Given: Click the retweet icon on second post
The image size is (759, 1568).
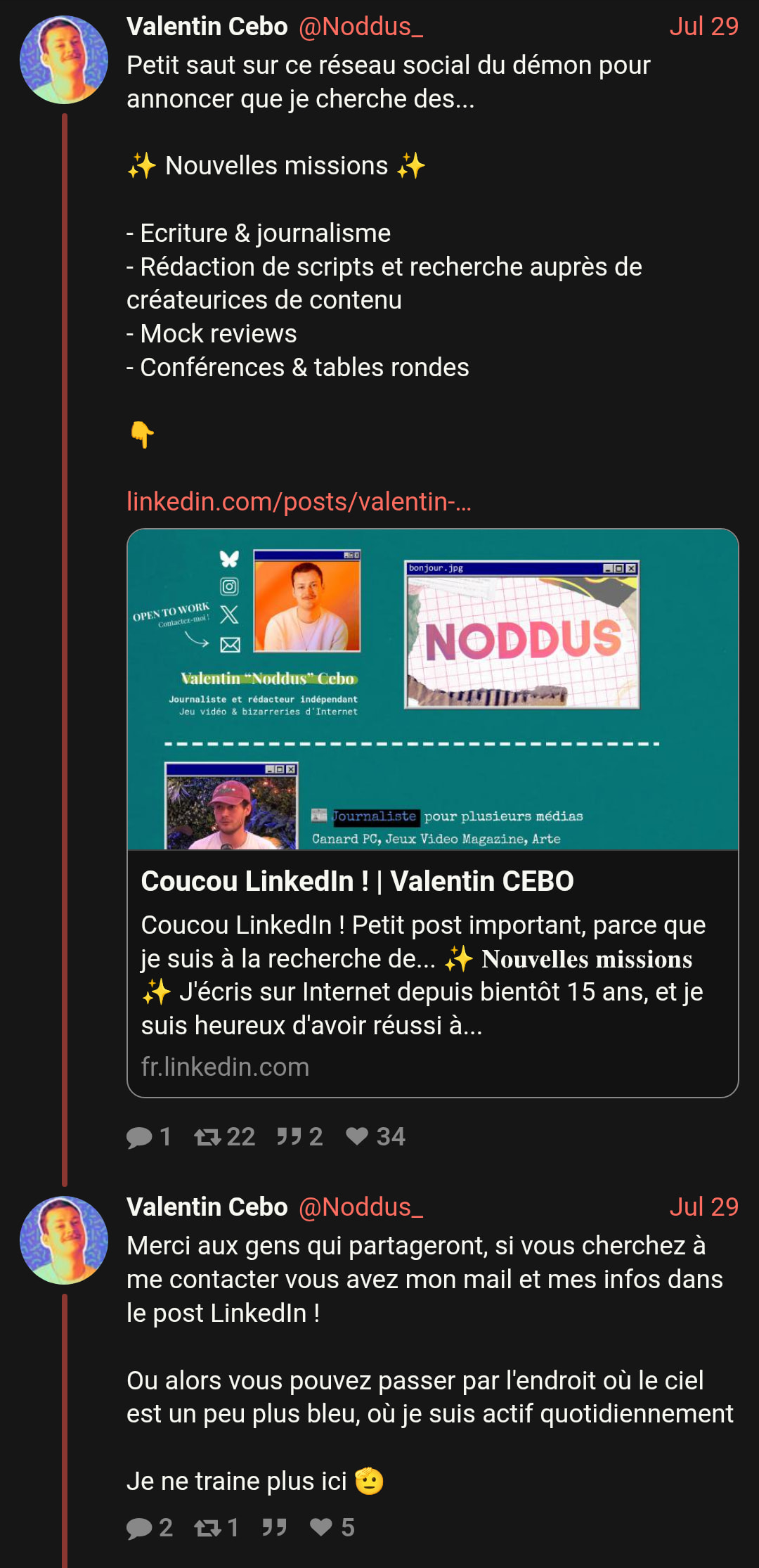Looking at the screenshot, I should (207, 1528).
